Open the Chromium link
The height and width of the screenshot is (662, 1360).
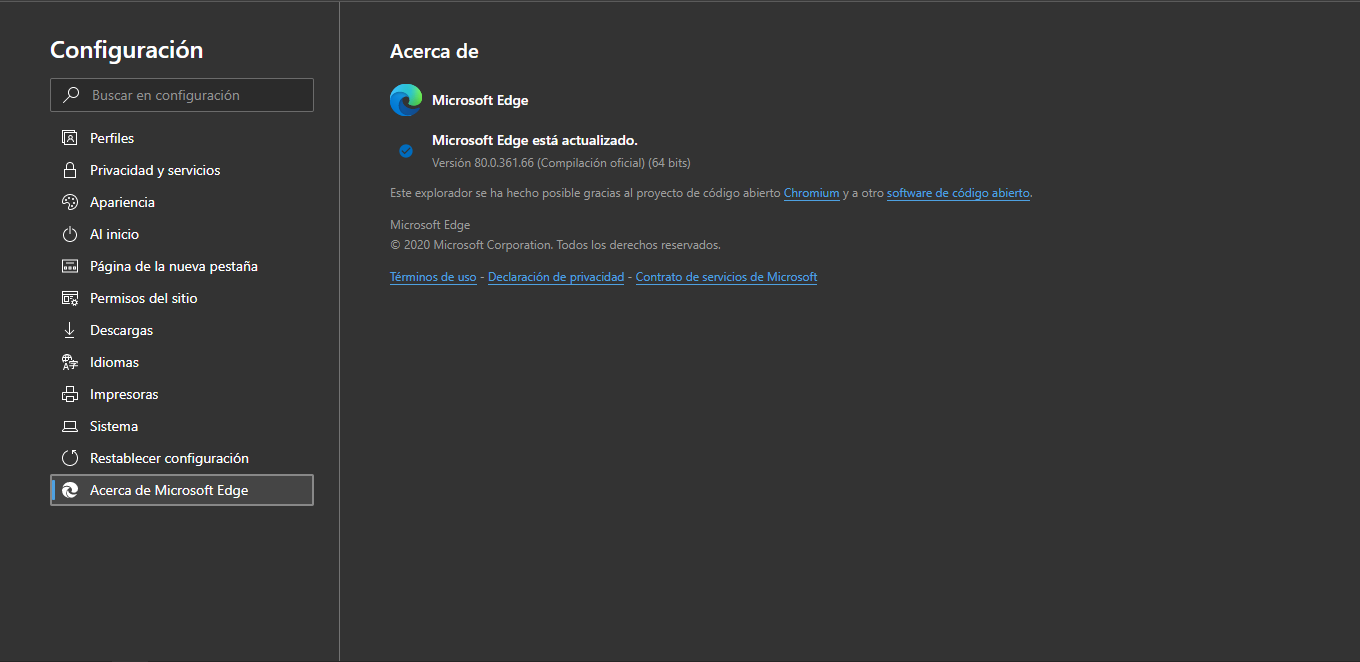(812, 193)
